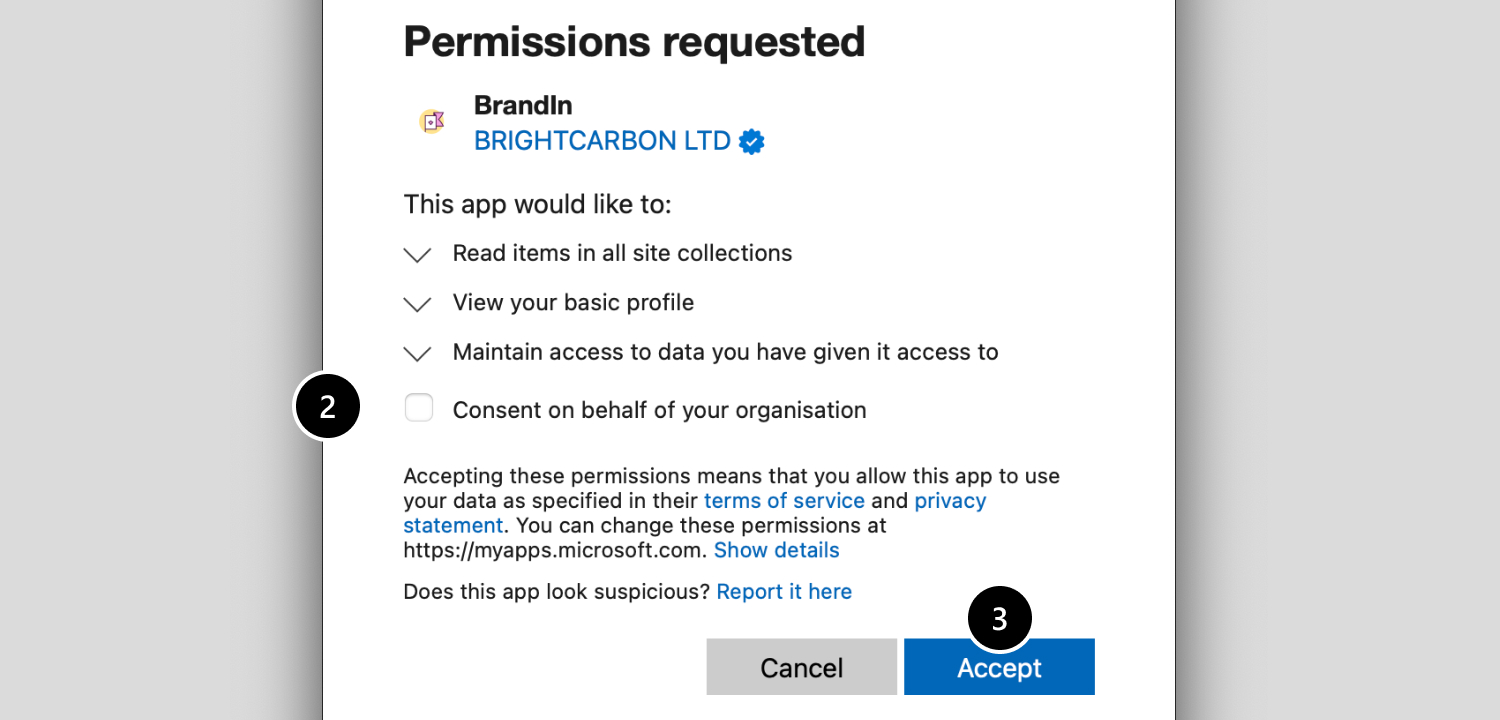1500x720 pixels.
Task: Report suspicious app via 'Report it here'
Action: 784,592
